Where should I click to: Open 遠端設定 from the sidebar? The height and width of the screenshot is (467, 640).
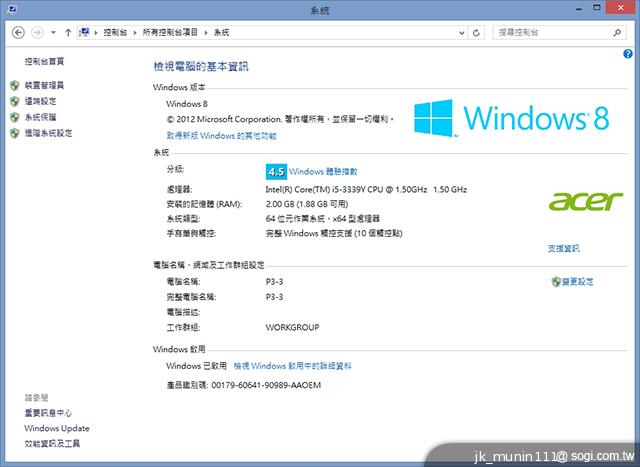tap(40, 101)
